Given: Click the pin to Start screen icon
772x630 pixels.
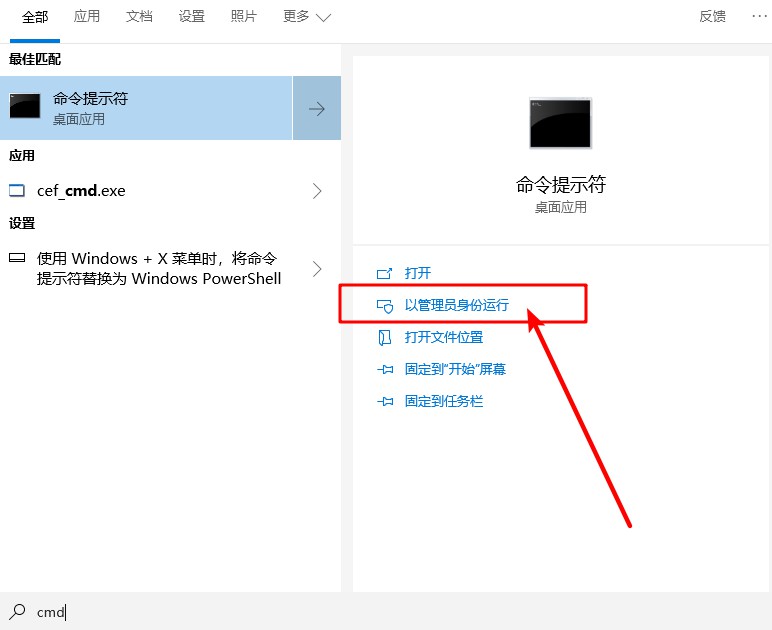Looking at the screenshot, I should pyautogui.click(x=385, y=369).
